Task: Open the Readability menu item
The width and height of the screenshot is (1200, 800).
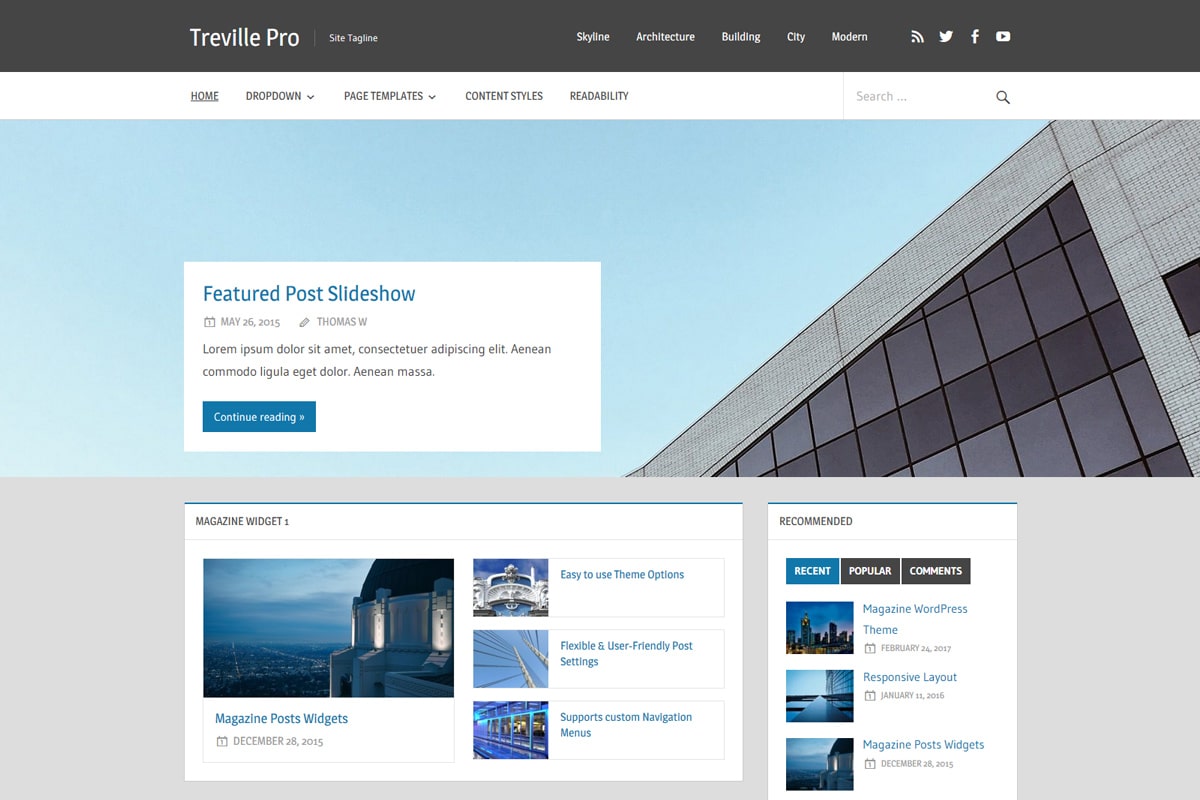Action: (x=599, y=96)
